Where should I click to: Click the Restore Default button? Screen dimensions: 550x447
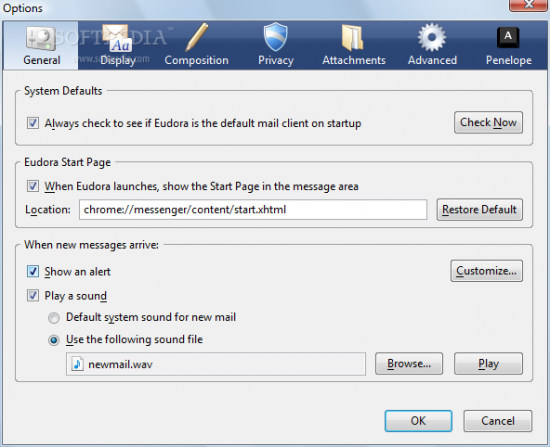[x=479, y=209]
